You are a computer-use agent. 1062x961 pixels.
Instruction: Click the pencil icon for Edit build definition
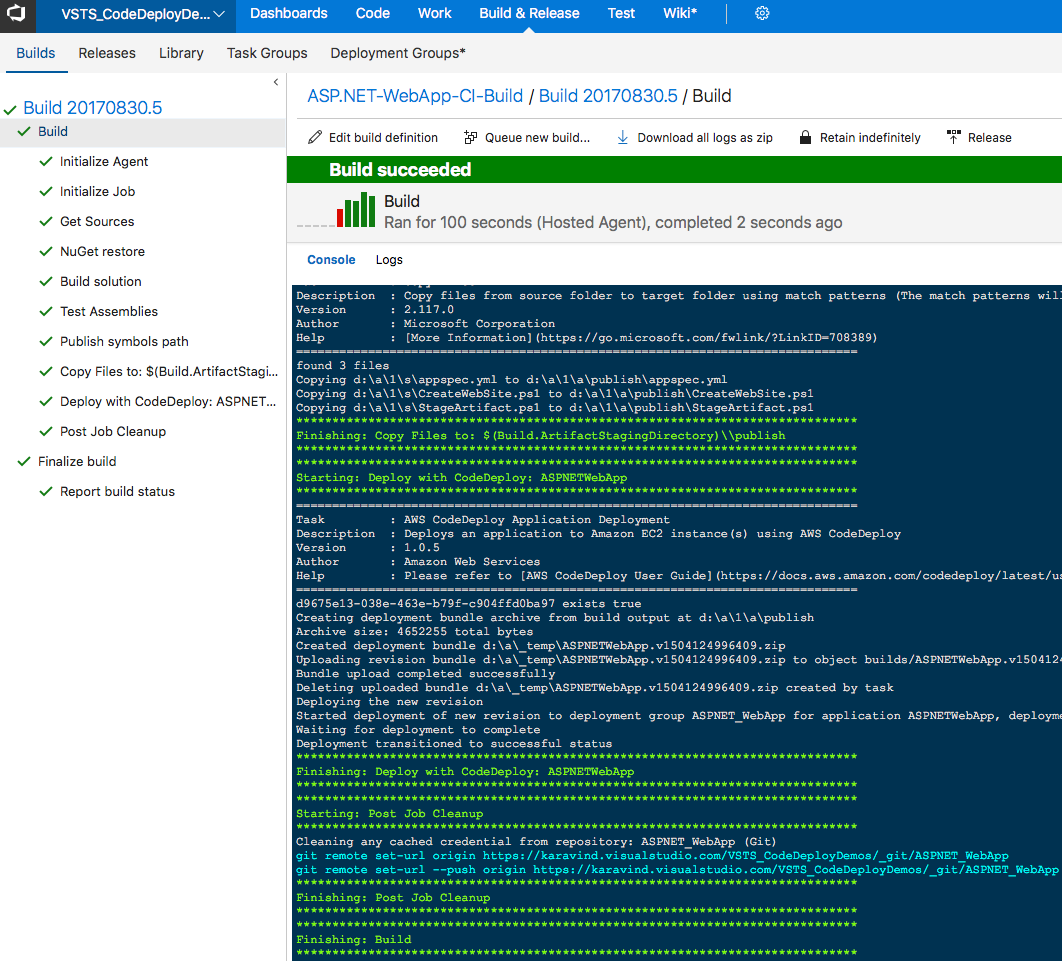pyautogui.click(x=315, y=137)
